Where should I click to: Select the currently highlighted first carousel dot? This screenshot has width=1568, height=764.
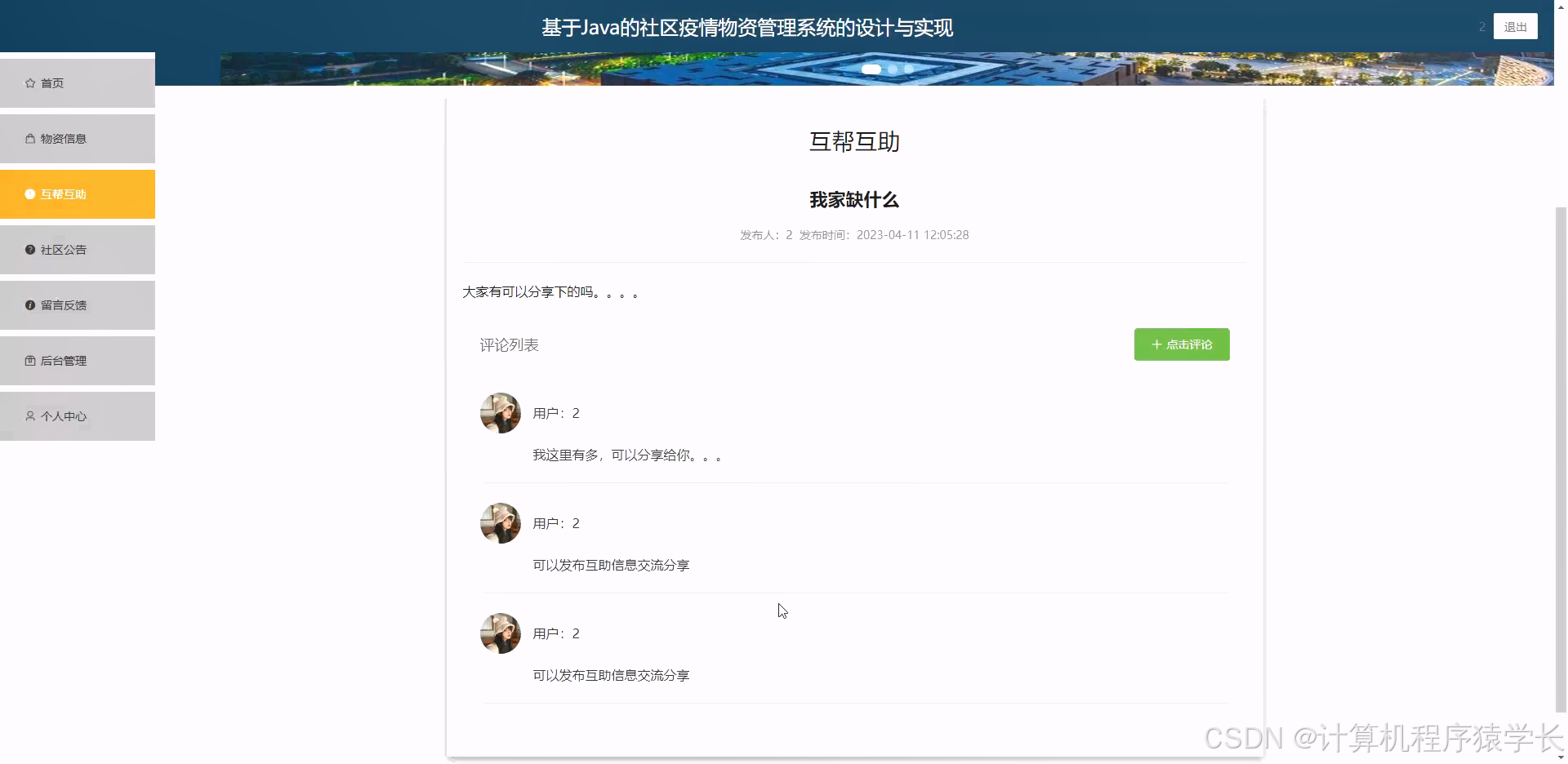[871, 69]
